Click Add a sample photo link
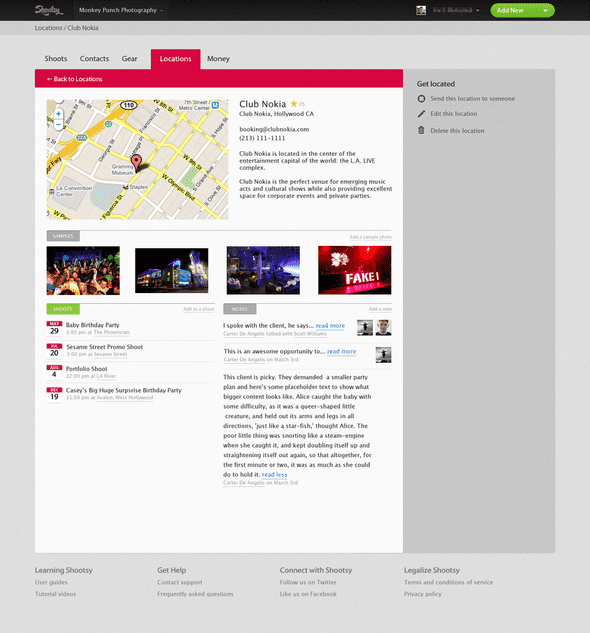The width and height of the screenshot is (590, 633). tap(370, 237)
